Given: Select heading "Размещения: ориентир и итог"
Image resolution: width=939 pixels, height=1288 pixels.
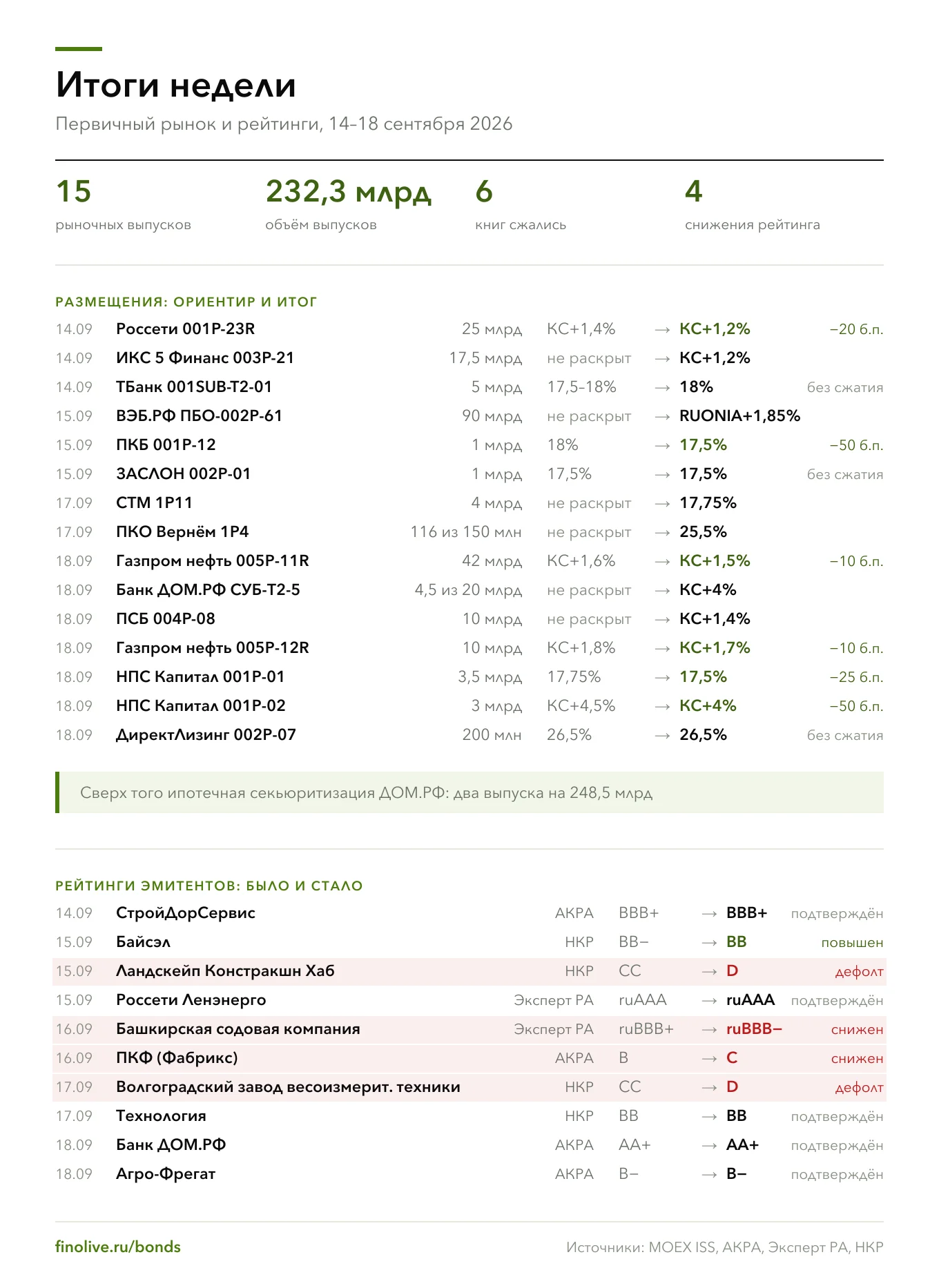Looking at the screenshot, I should click(186, 302).
